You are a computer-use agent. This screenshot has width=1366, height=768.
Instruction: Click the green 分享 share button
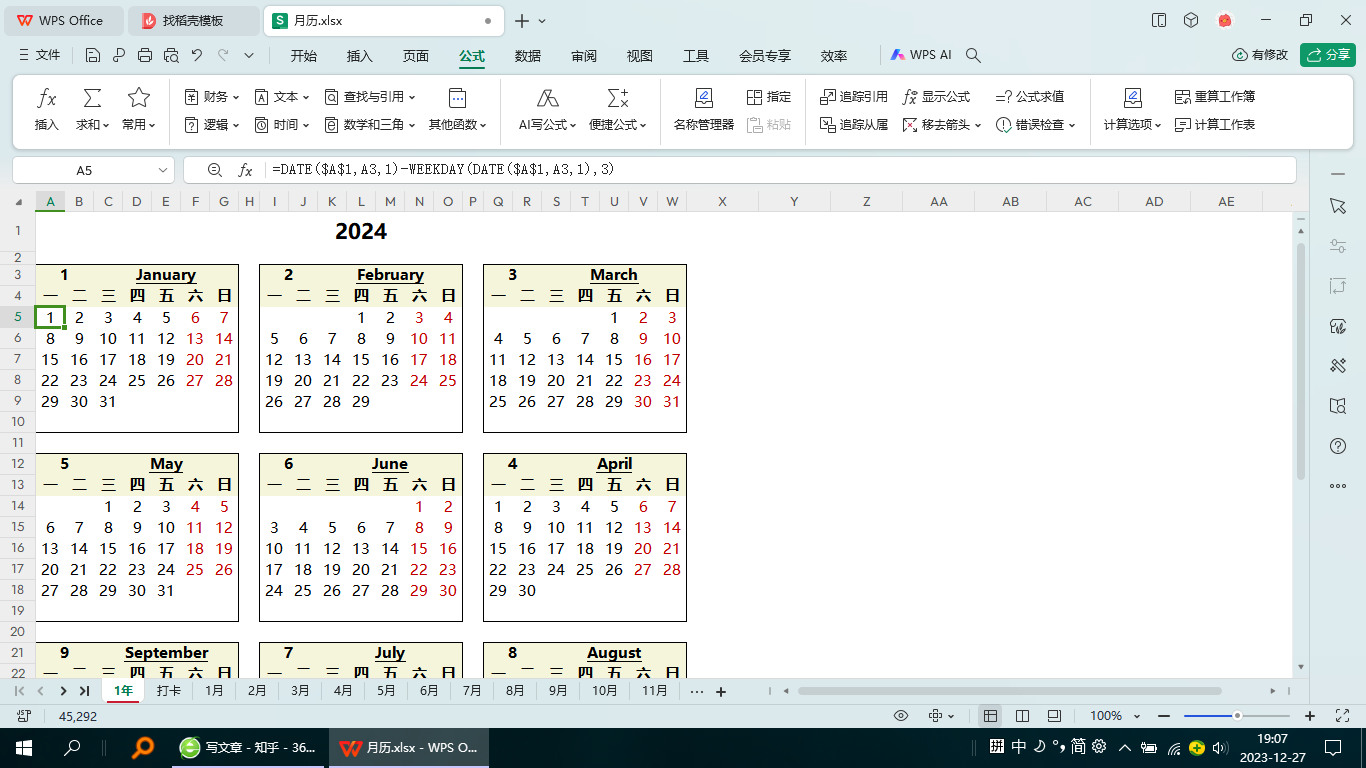click(1328, 55)
